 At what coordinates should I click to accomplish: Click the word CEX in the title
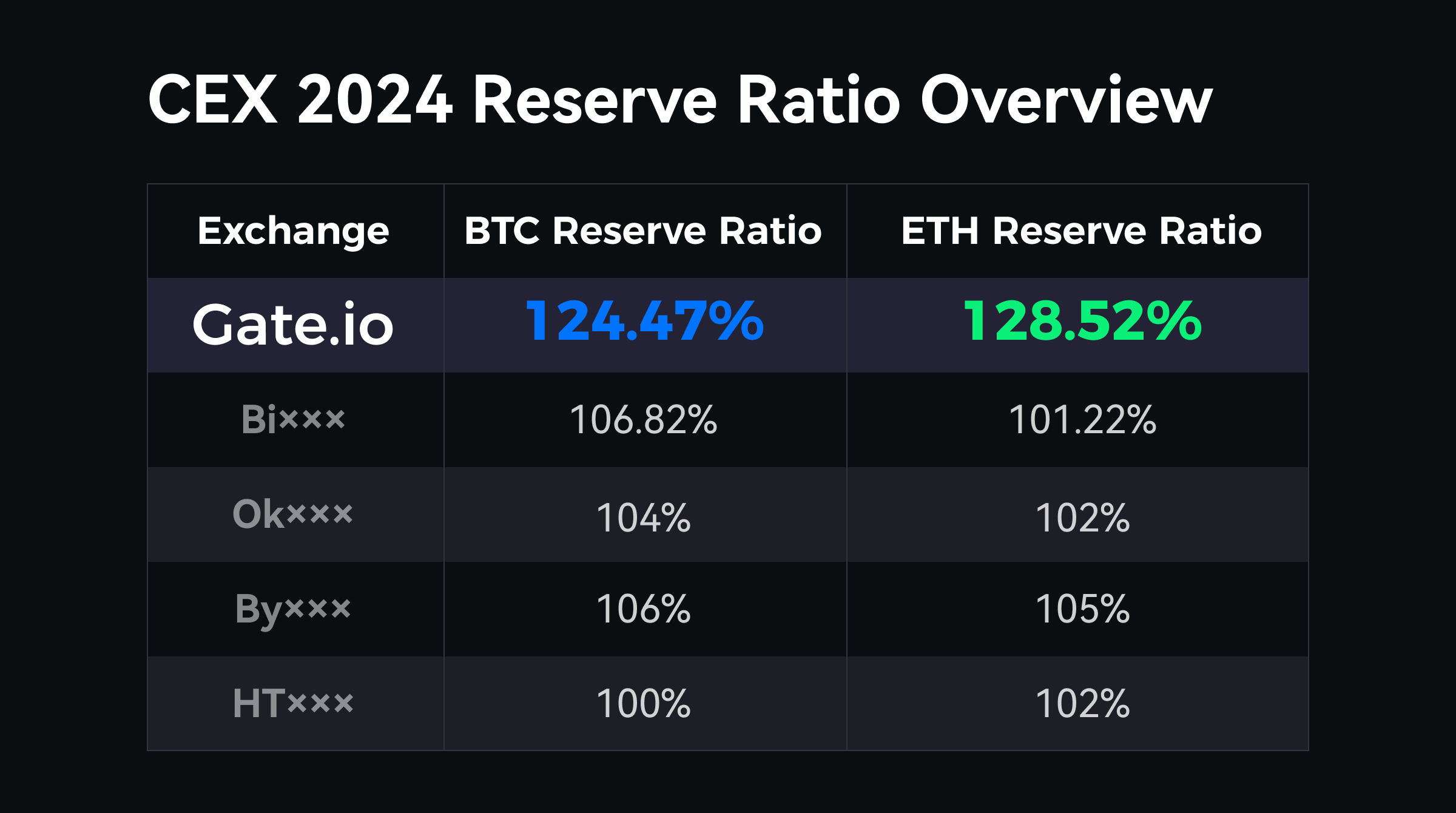tap(213, 100)
